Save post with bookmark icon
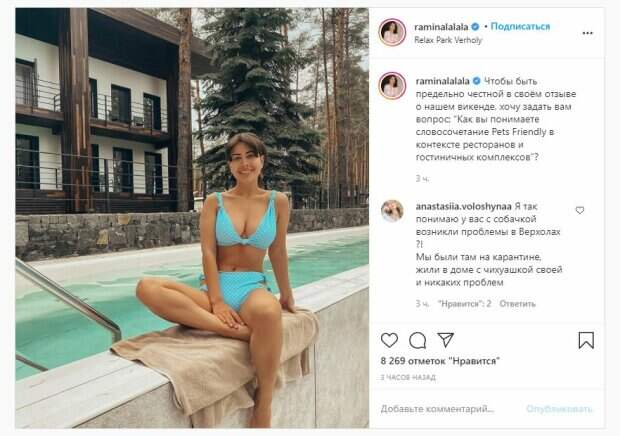The height and width of the screenshot is (436, 620). tap(586, 340)
